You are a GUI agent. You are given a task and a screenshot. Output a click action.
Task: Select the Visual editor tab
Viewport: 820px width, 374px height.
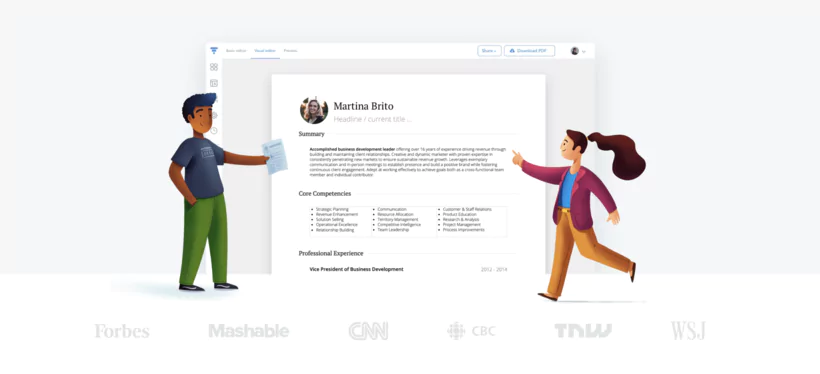265,51
